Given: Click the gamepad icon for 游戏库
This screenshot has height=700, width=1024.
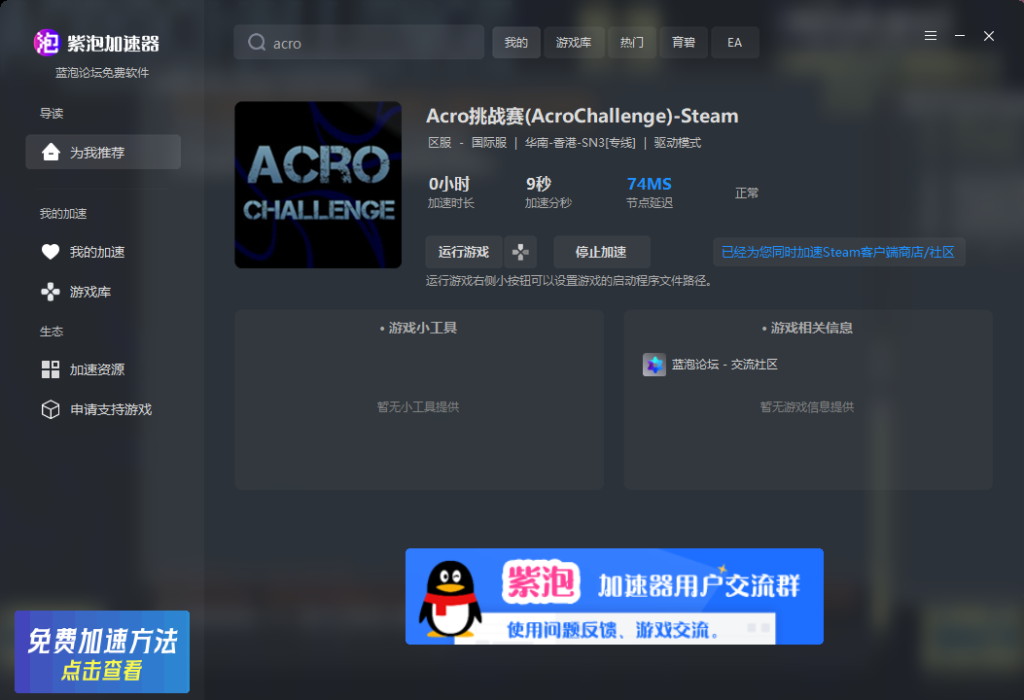Looking at the screenshot, I should 50,291.
